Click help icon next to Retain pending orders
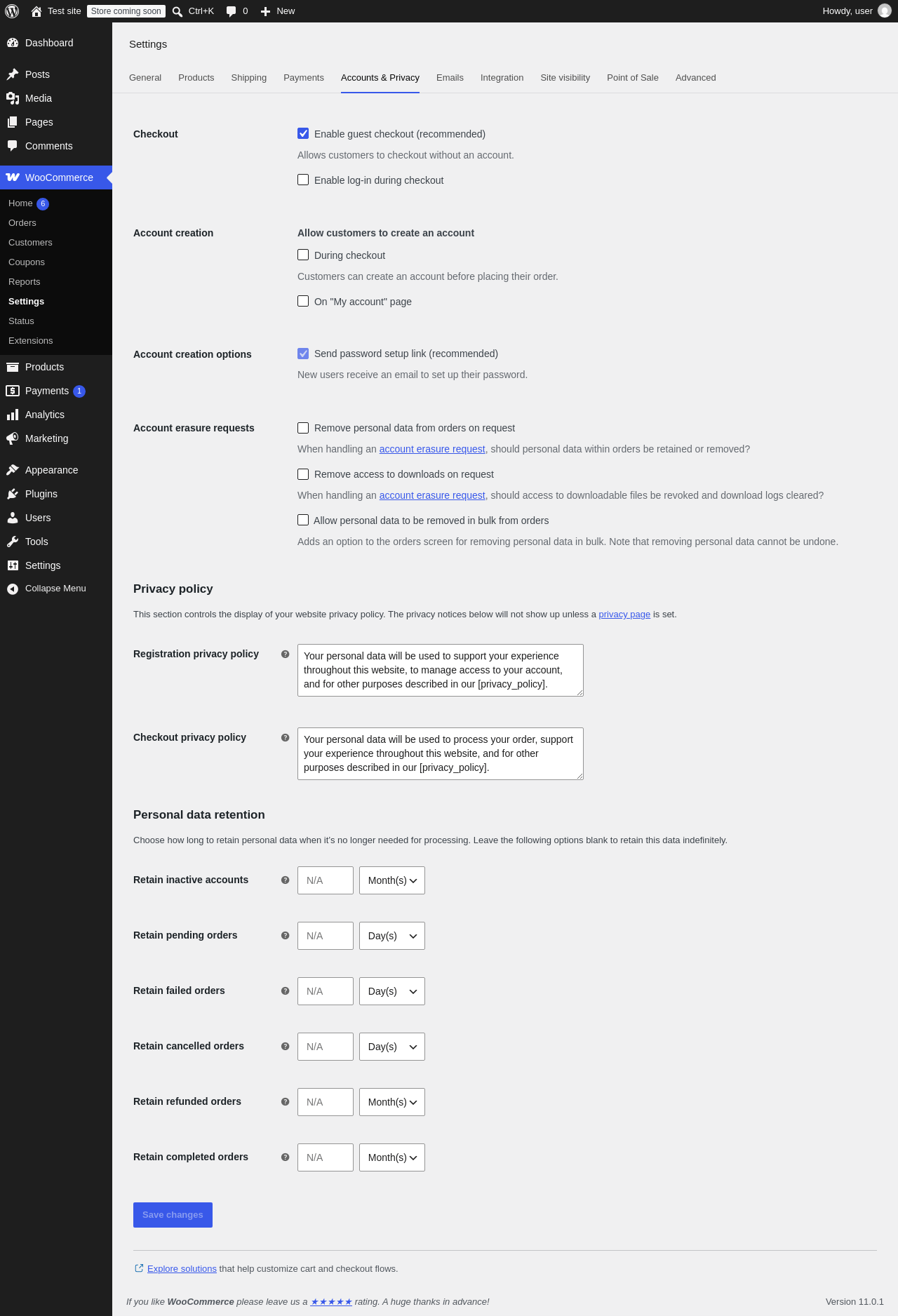This screenshot has height=1316, width=898. click(285, 935)
